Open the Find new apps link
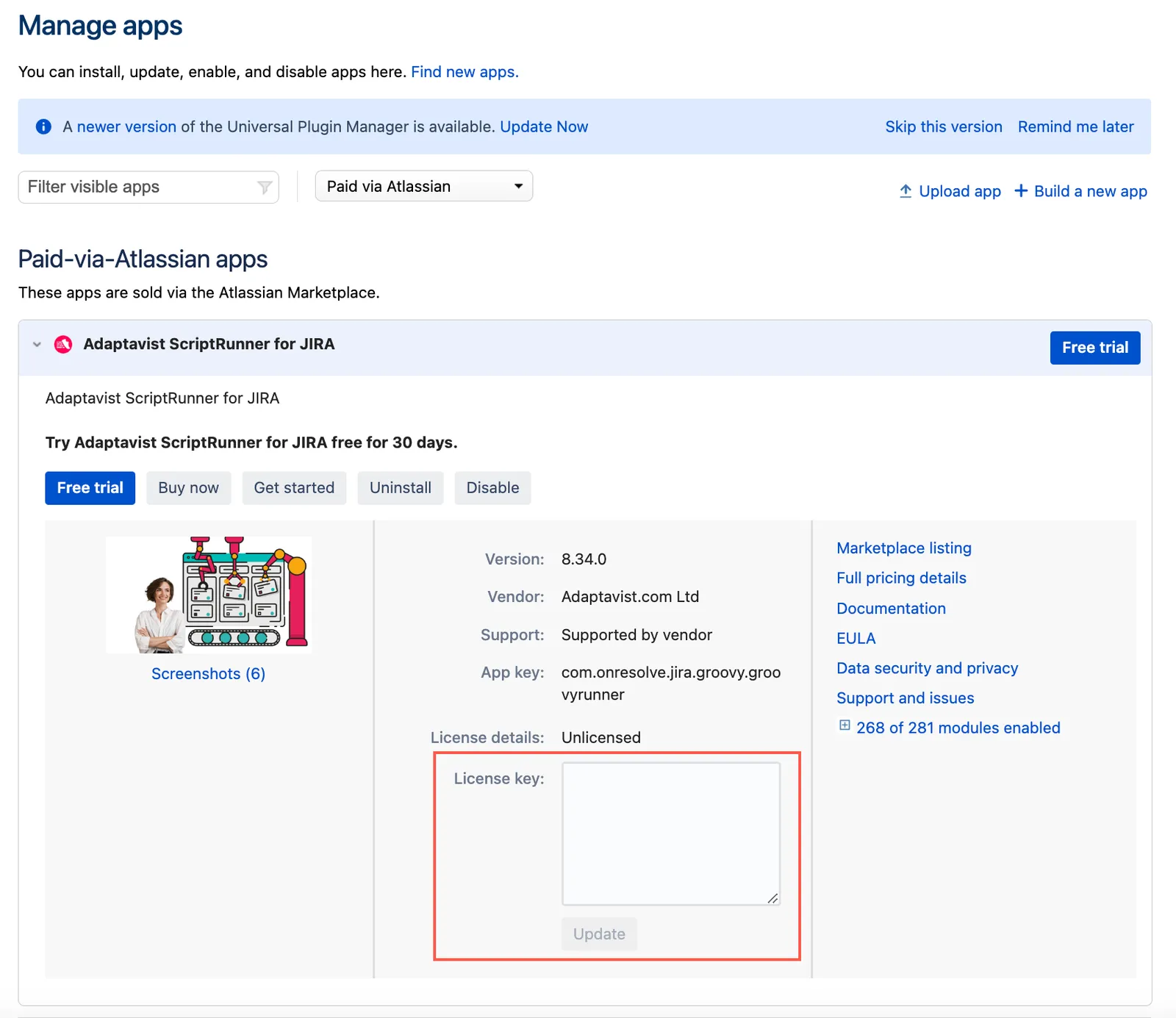Viewport: 1176px width, 1018px height. click(465, 72)
